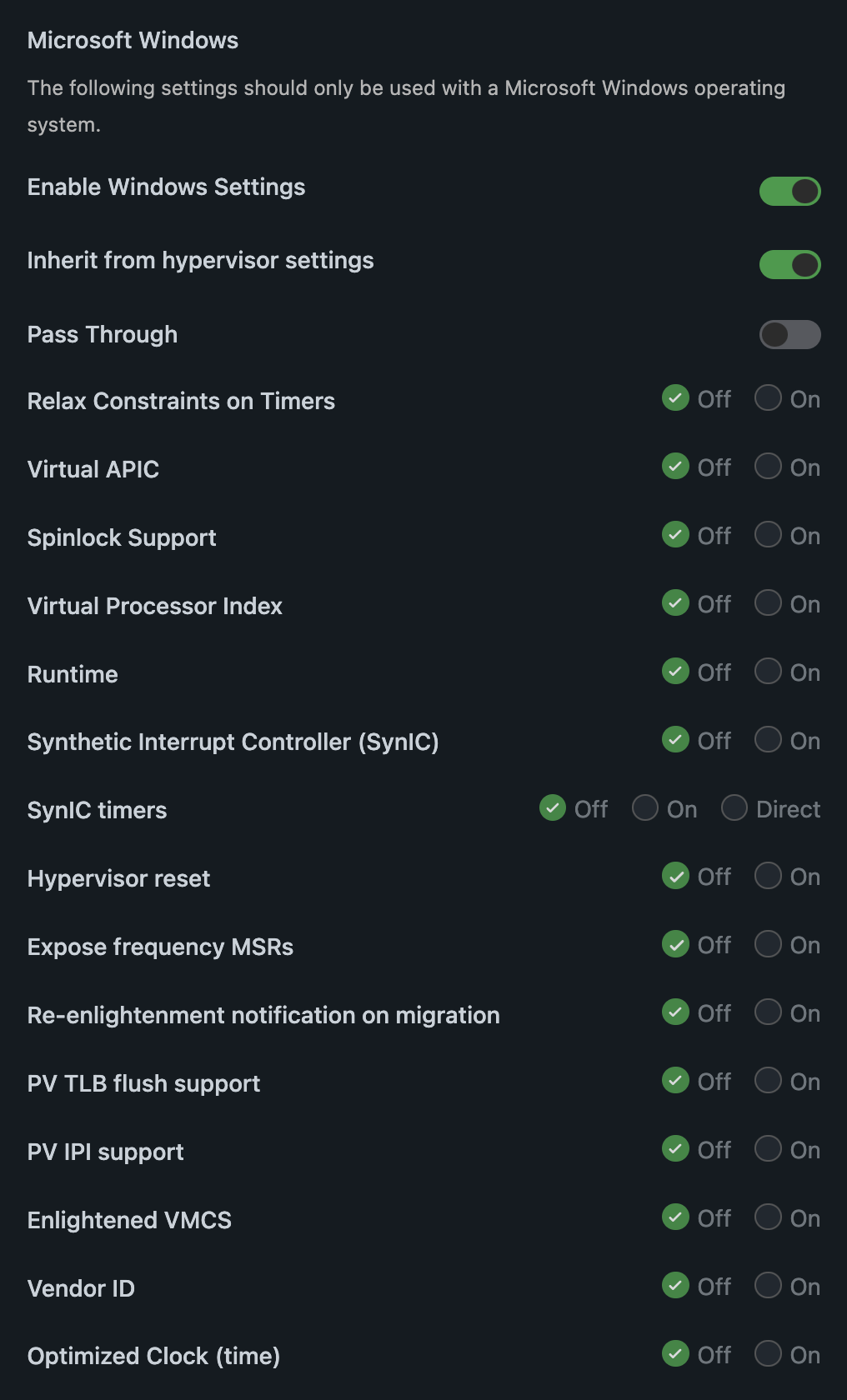
Task: Click the "The following settings should only be used" description
Action: [x=406, y=106]
